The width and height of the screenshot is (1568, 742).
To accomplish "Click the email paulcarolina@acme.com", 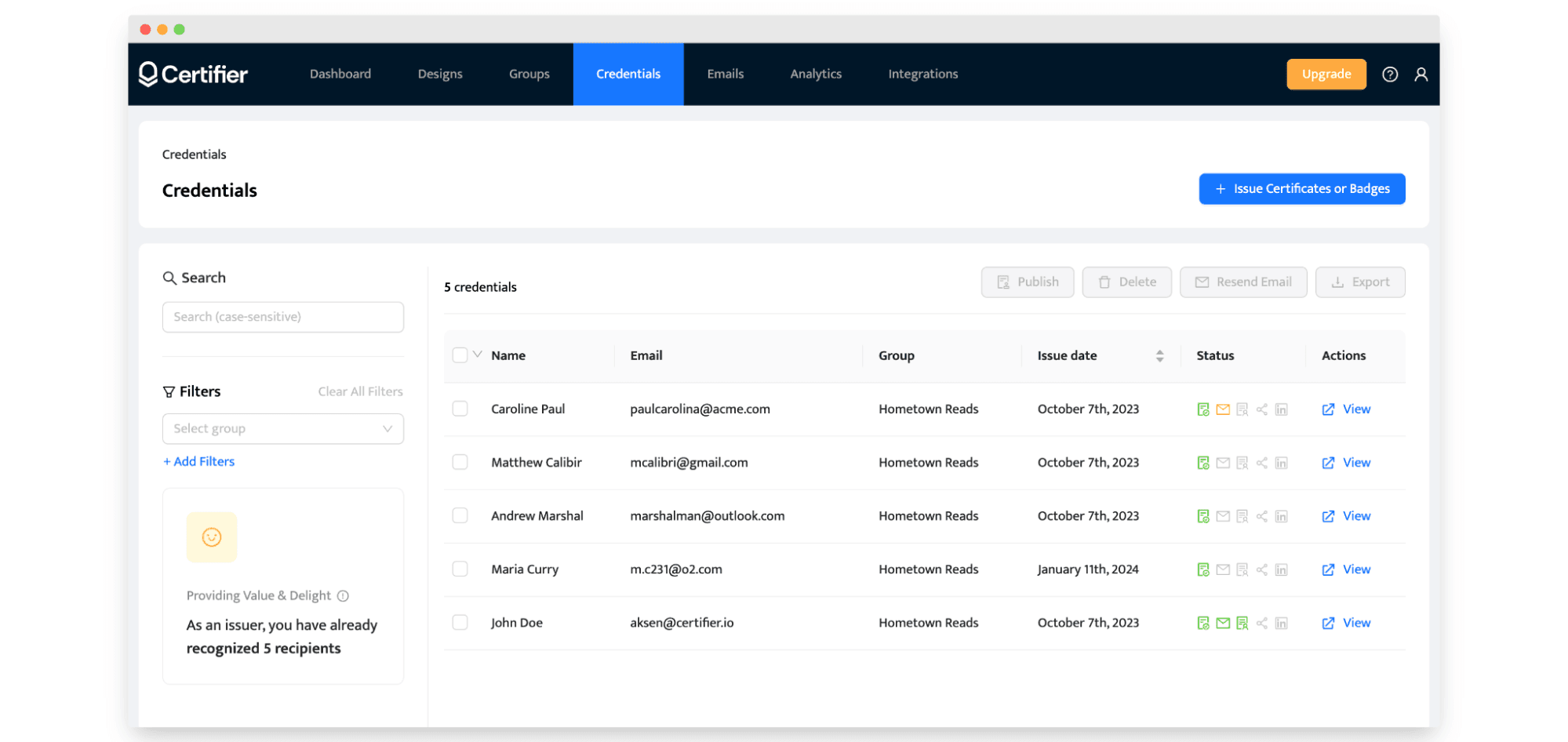I will click(700, 409).
